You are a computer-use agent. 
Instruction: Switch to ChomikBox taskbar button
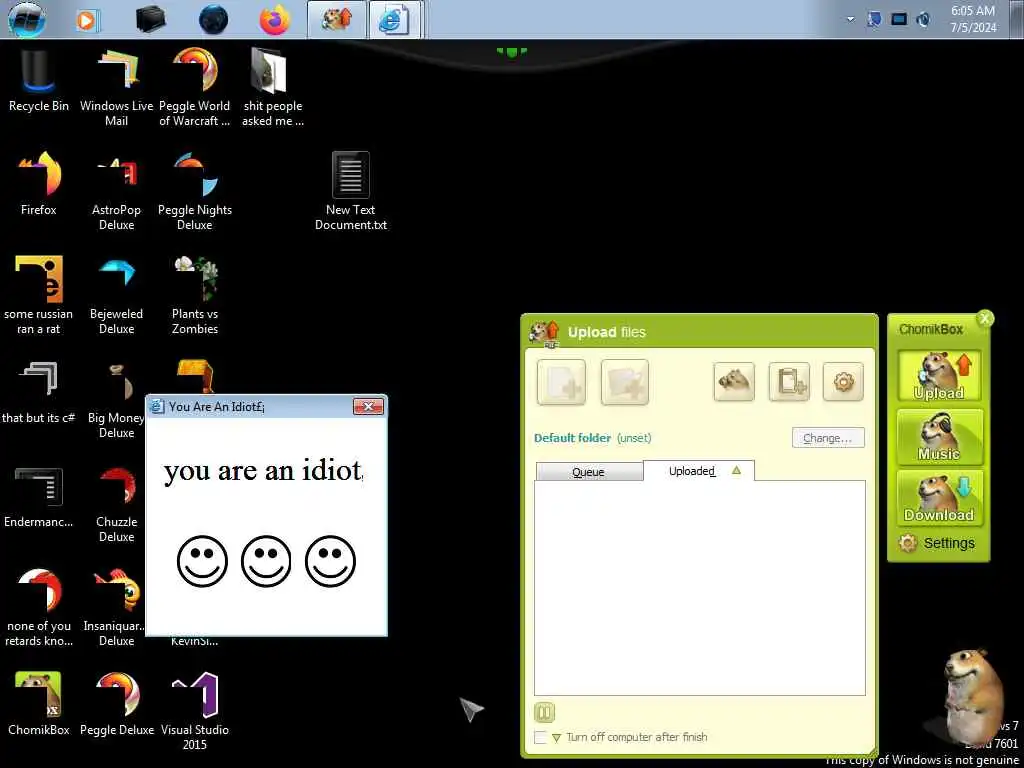(x=336, y=20)
